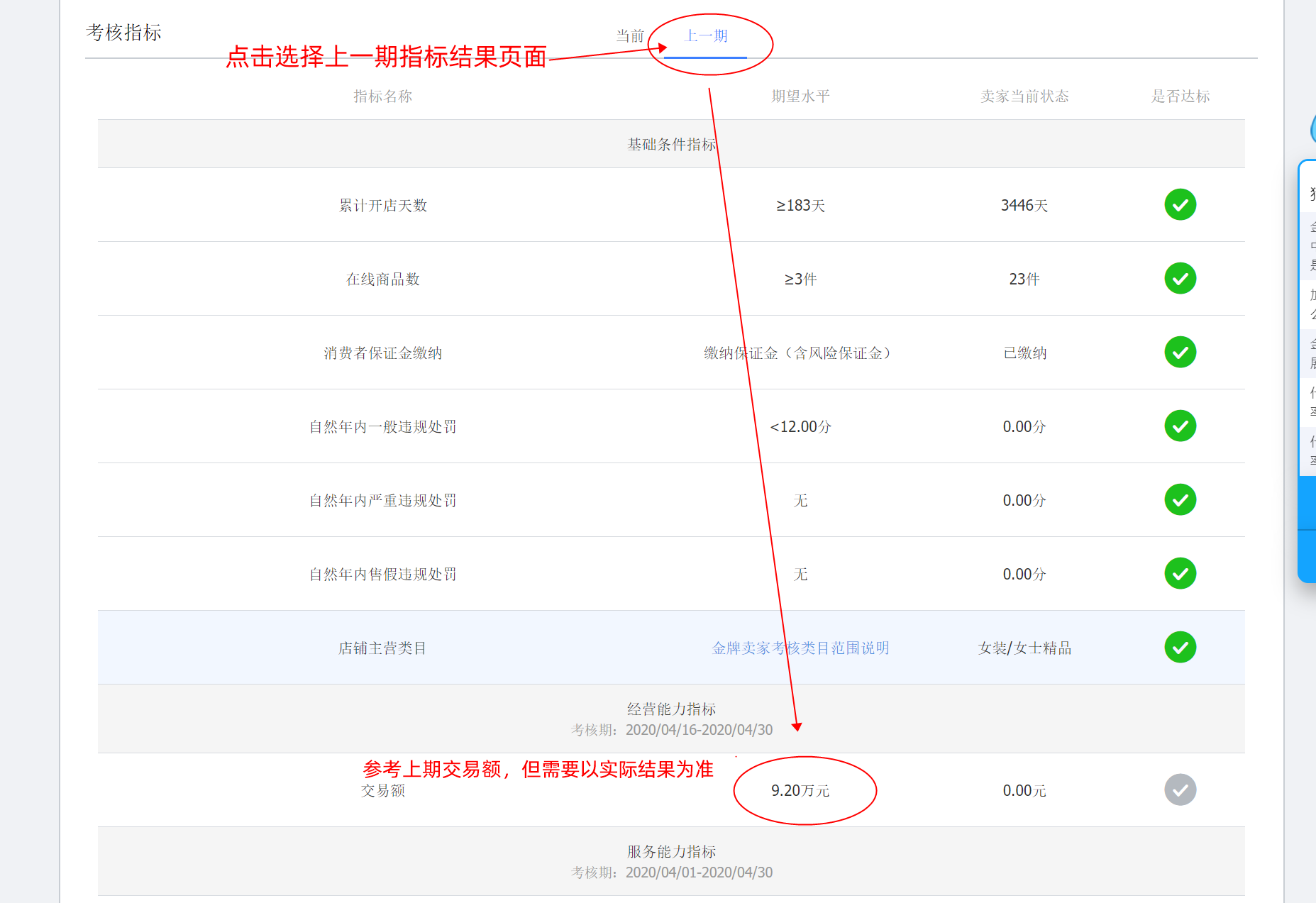Click the 卖家当前状态 column header
This screenshot has width=1316, height=903.
(x=1024, y=96)
